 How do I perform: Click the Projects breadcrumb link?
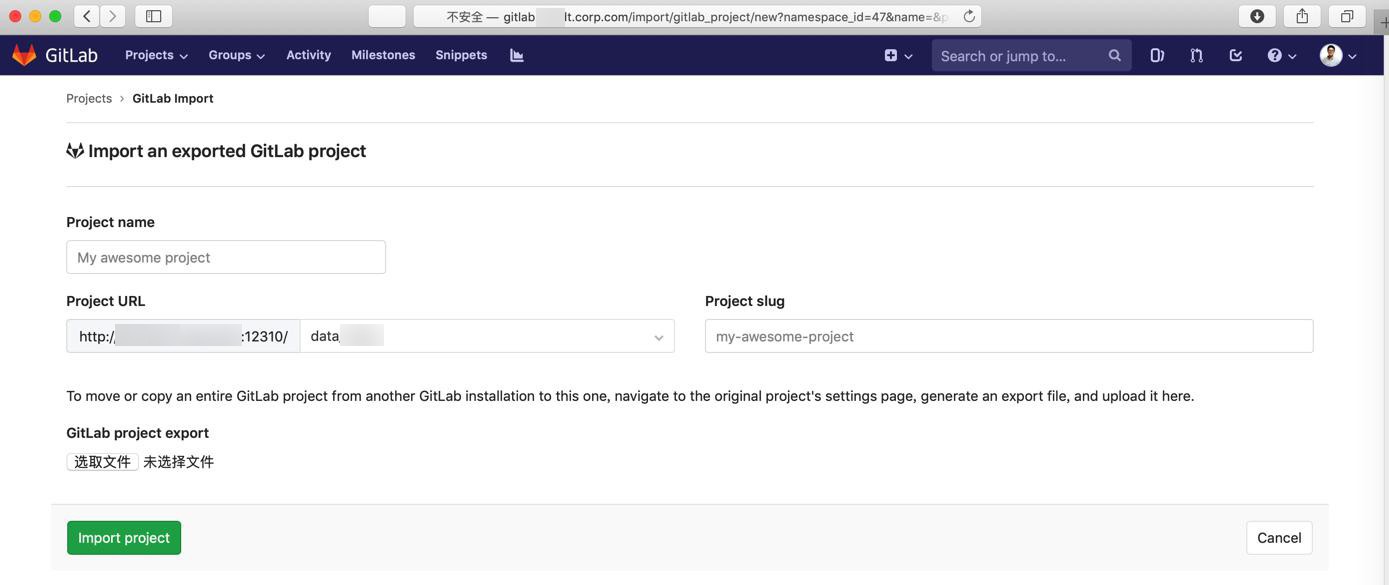tap(89, 98)
